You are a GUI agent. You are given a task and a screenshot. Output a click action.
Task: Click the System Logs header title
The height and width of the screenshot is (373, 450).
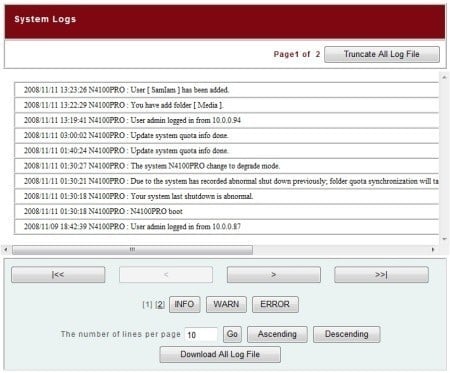[x=45, y=19]
